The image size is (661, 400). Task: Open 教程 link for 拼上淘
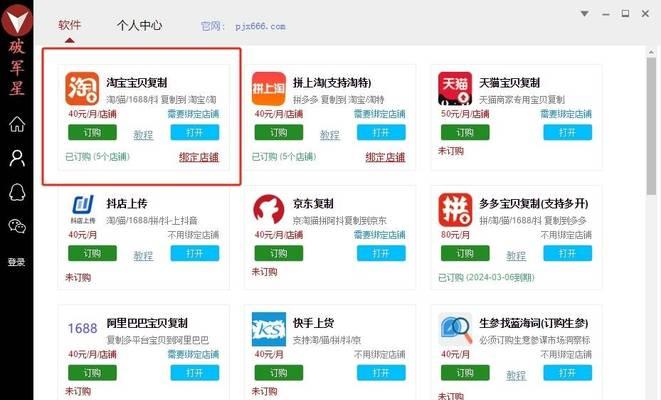pyautogui.click(x=330, y=135)
